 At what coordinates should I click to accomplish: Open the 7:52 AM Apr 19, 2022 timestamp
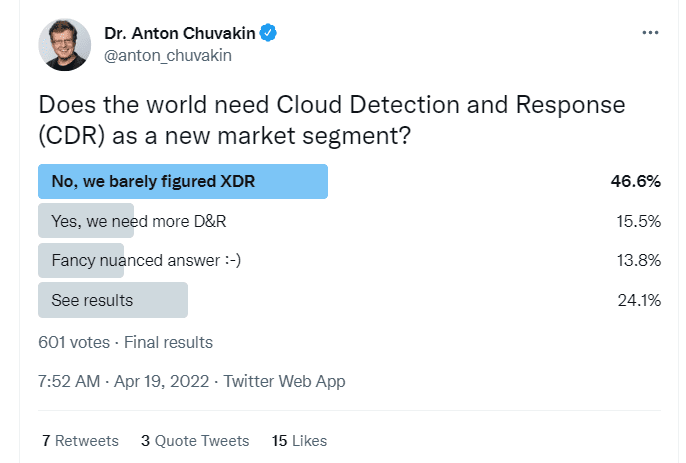click(123, 381)
